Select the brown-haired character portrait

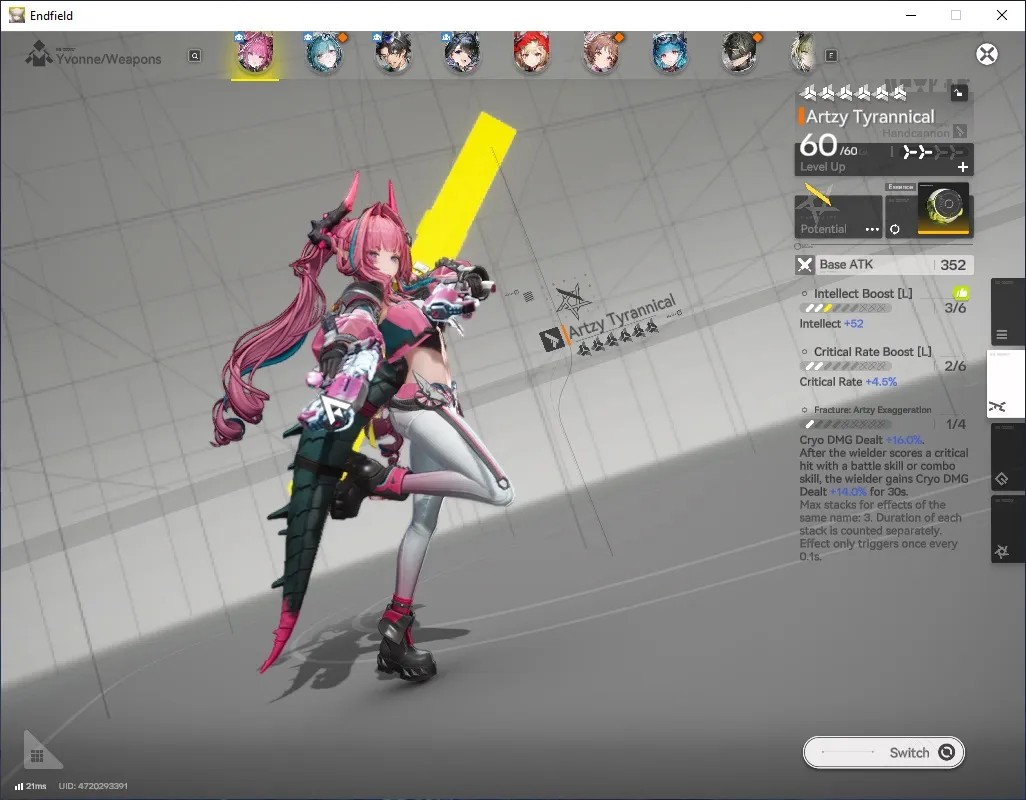click(x=601, y=52)
